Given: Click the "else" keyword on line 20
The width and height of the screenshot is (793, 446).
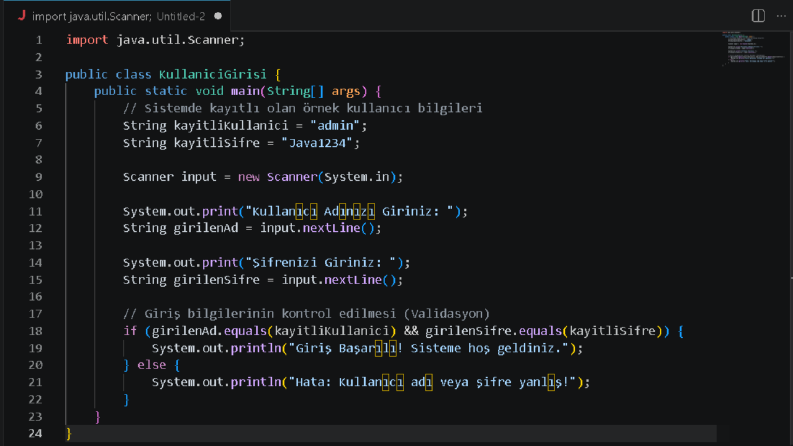Looking at the screenshot, I should 152,365.
